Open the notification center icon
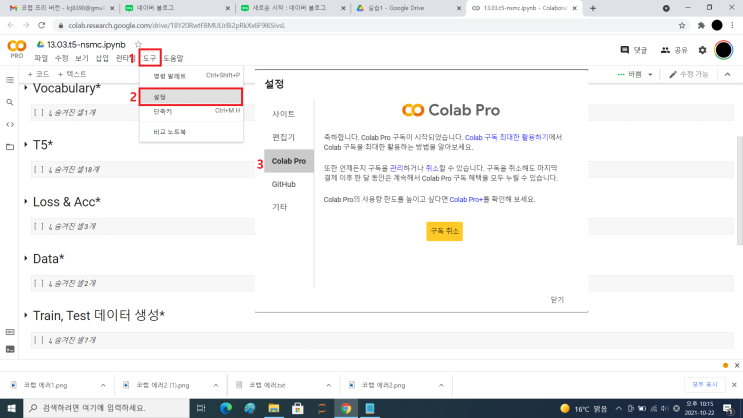The height and width of the screenshot is (418, 743). [728, 408]
